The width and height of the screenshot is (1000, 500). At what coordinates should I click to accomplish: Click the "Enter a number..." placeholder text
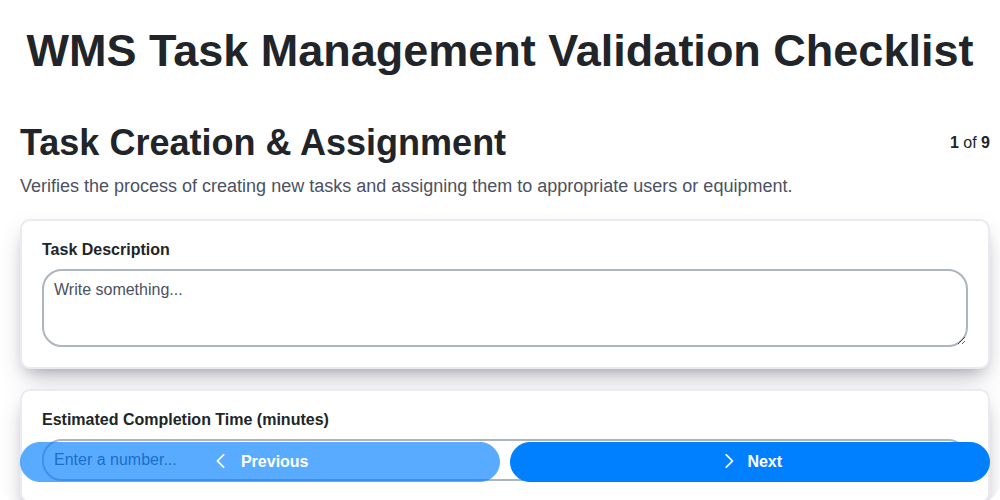tap(115, 460)
